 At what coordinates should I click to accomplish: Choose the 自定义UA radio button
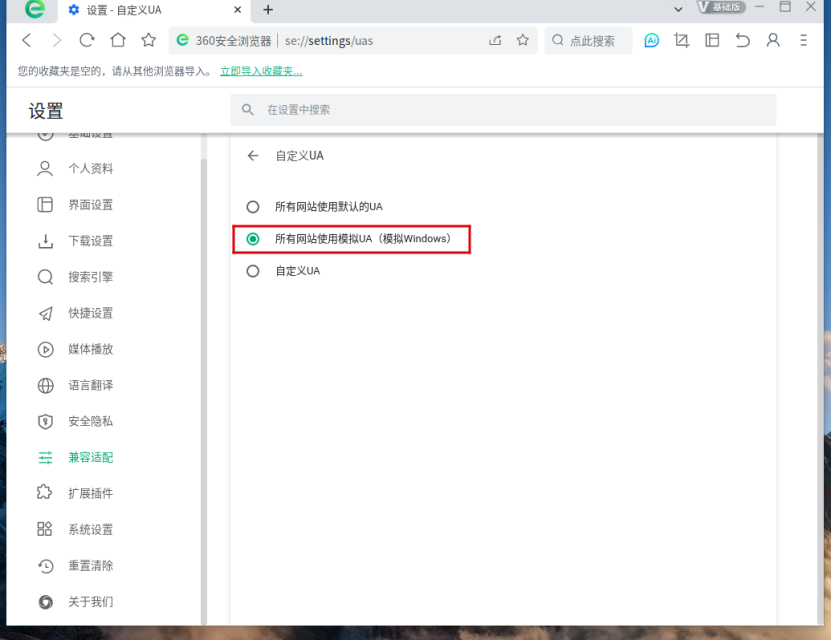(x=253, y=271)
